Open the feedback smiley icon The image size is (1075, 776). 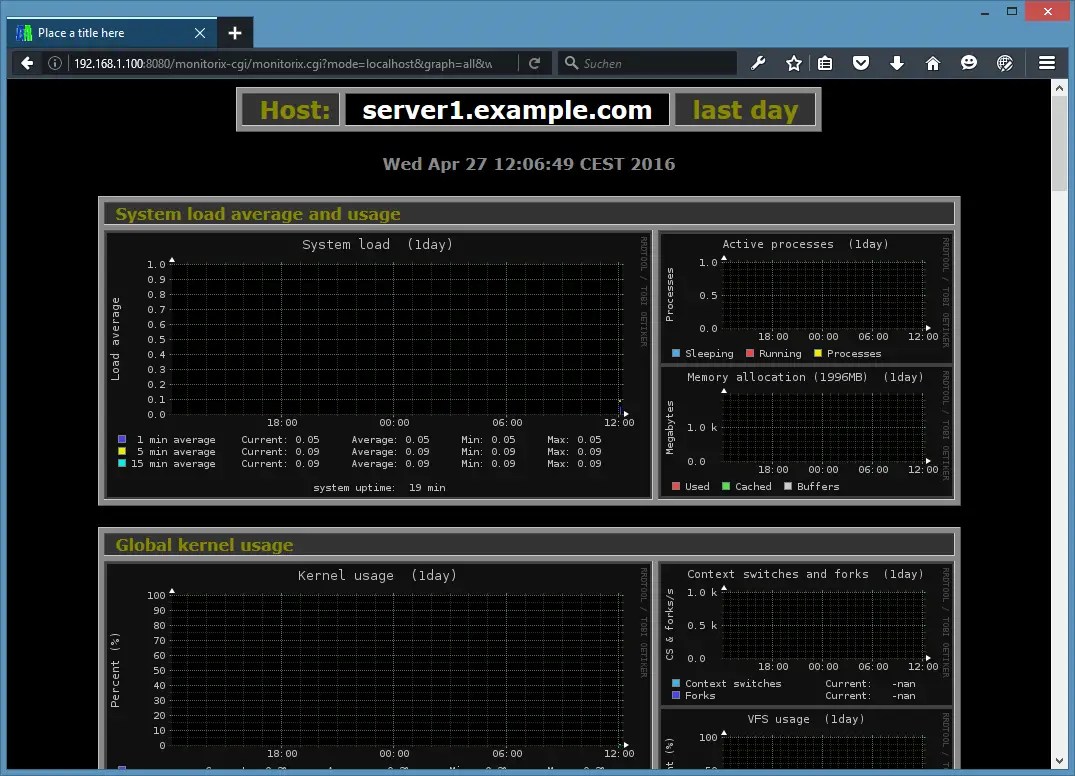[x=969, y=62]
